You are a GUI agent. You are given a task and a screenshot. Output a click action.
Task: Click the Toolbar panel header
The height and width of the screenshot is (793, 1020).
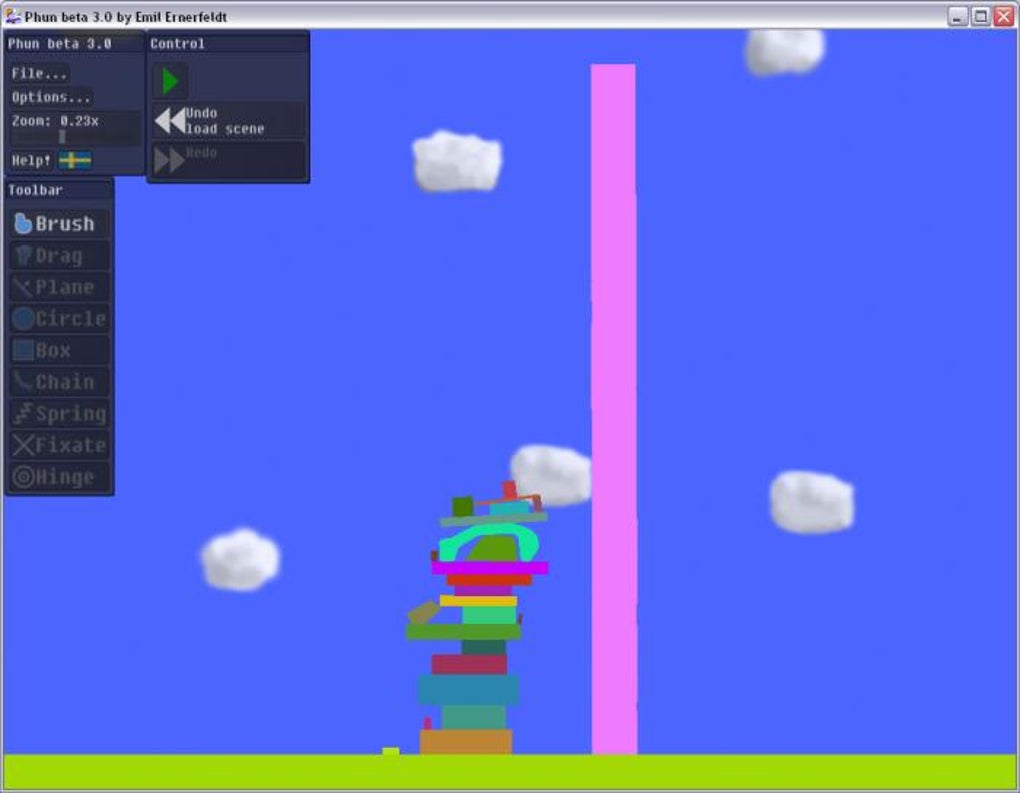[x=59, y=190]
